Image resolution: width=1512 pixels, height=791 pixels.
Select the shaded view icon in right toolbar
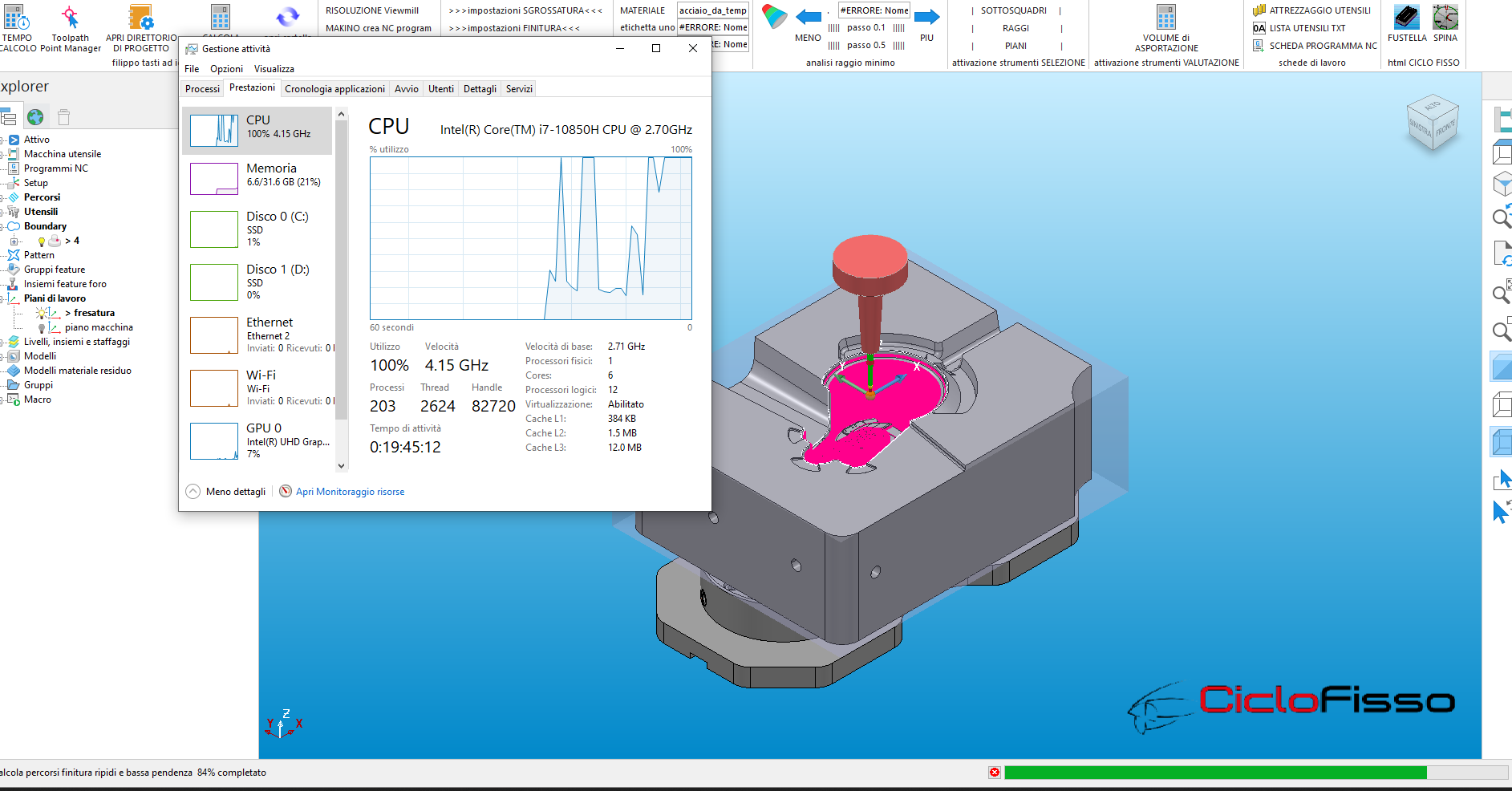[x=1501, y=367]
